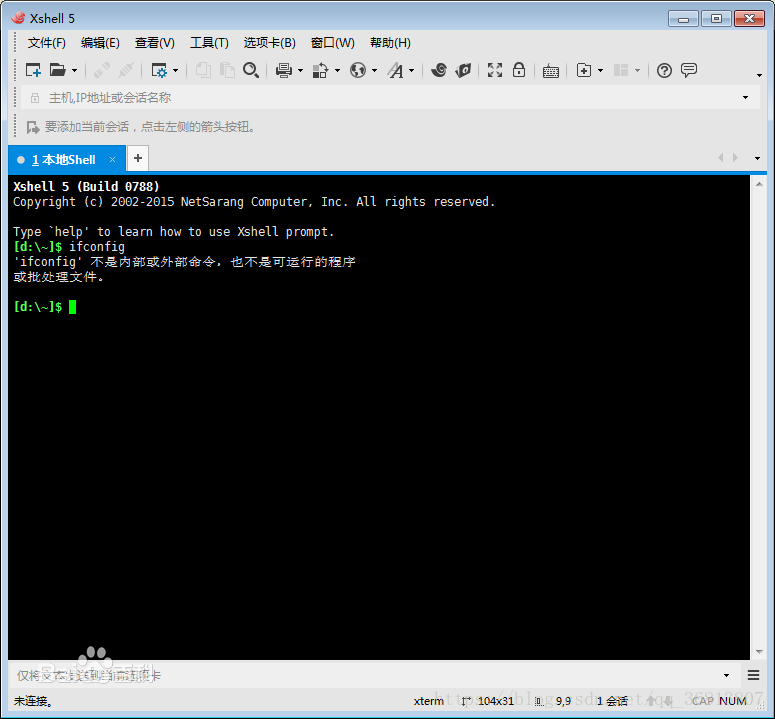Viewport: 775px width, 719px height.
Task: Open the 窗口(W) menu
Action: tap(333, 43)
